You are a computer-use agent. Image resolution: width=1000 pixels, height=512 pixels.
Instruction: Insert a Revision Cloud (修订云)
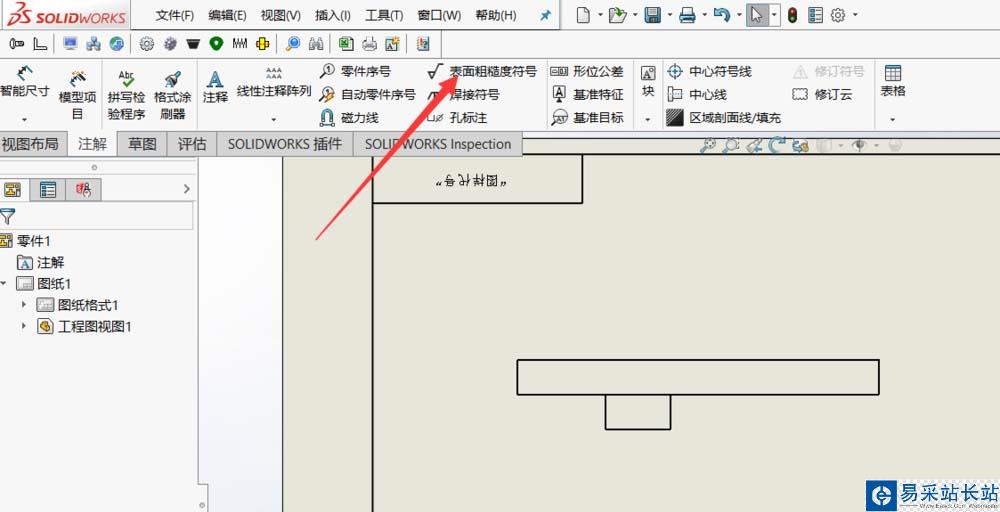[x=822, y=94]
